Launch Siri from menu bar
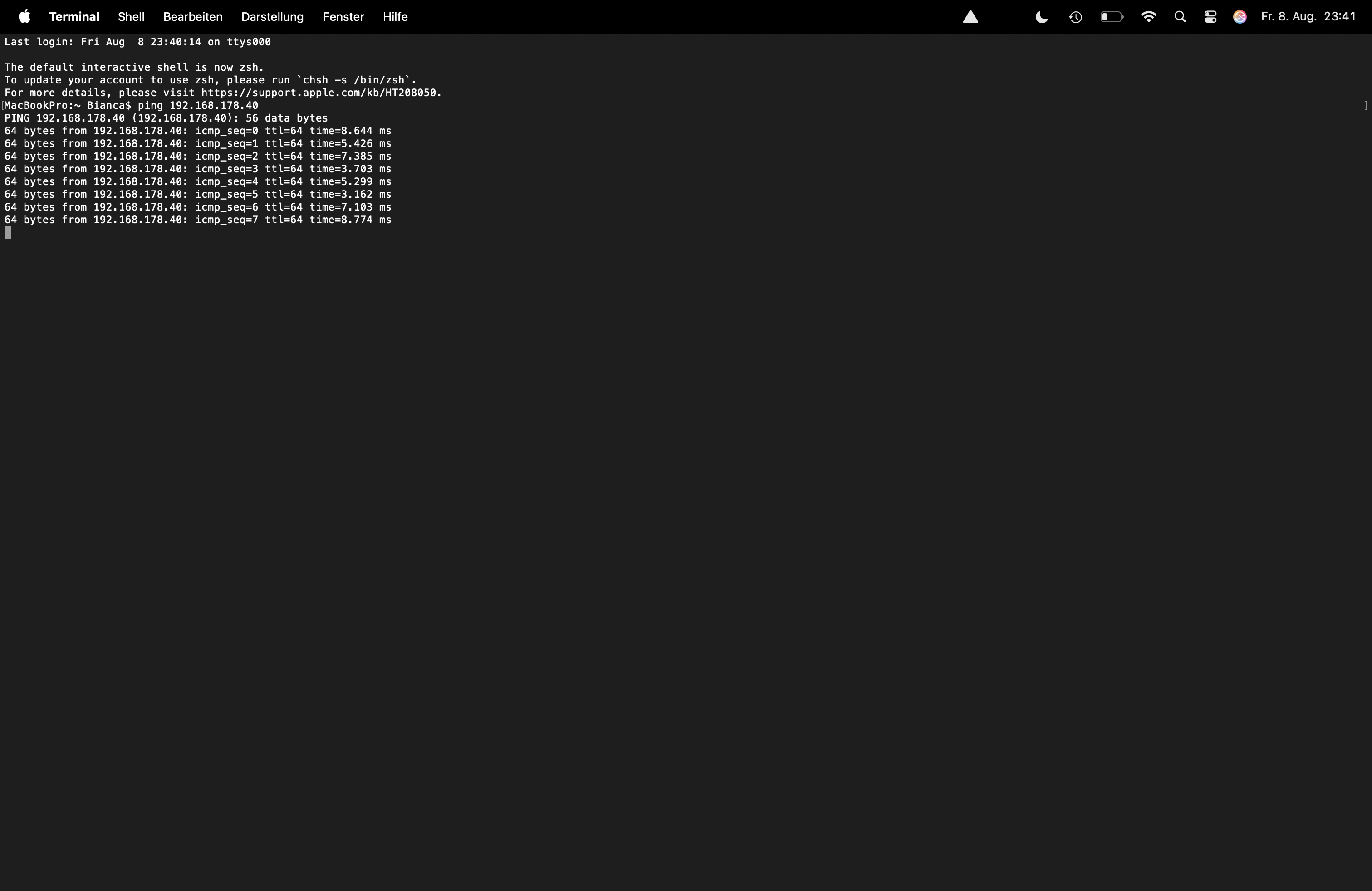 (1240, 17)
